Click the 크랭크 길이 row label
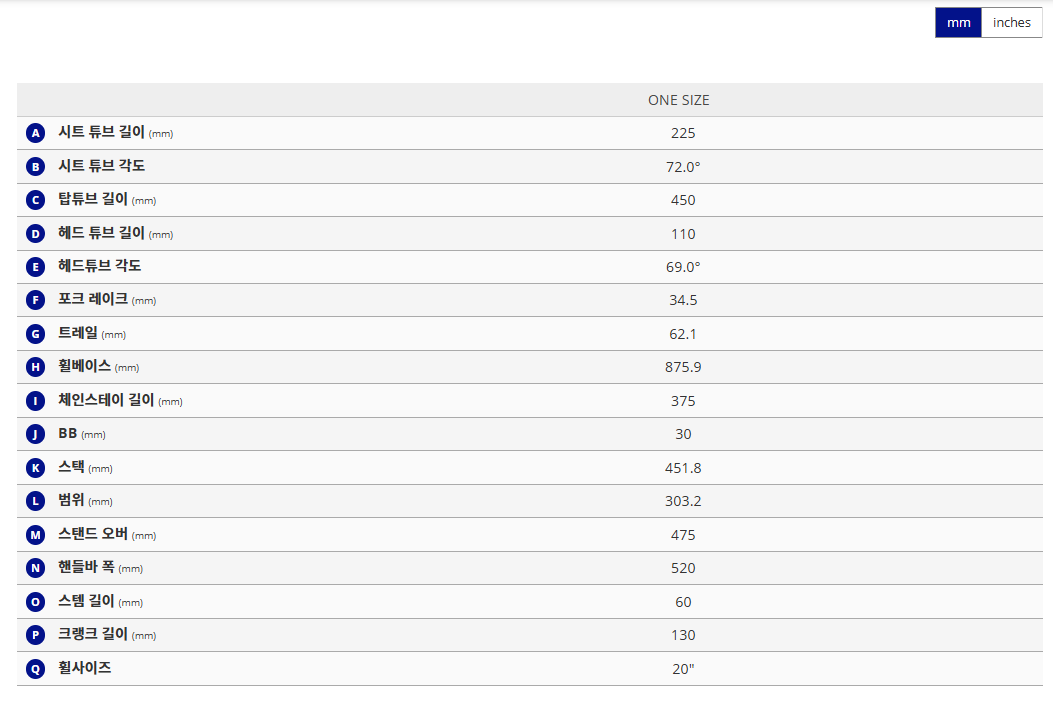 pyautogui.click(x=93, y=635)
